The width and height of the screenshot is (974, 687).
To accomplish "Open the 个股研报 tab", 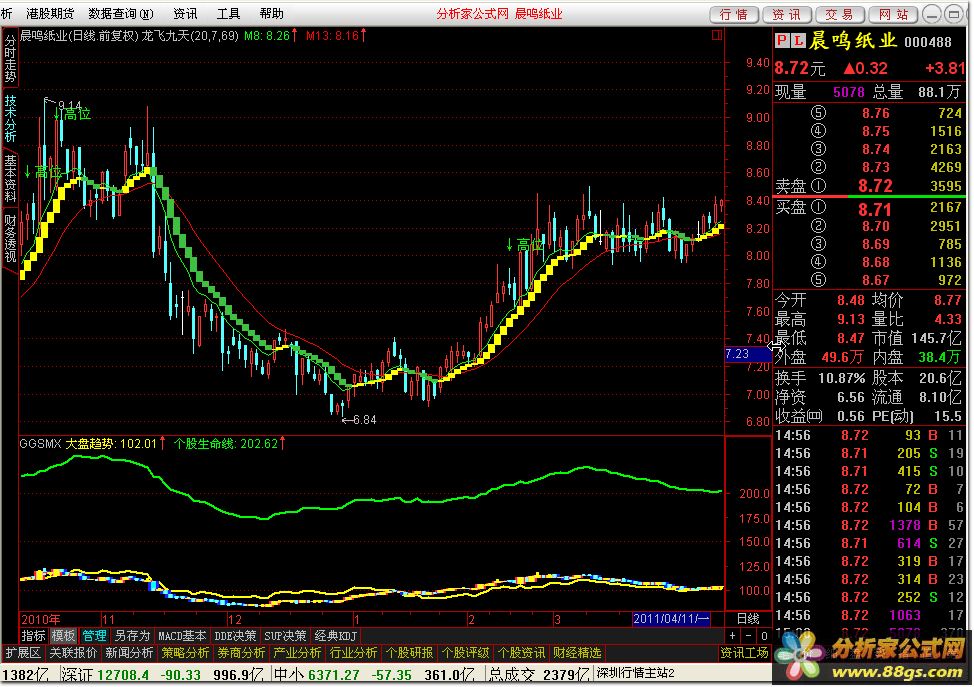I will tap(409, 653).
